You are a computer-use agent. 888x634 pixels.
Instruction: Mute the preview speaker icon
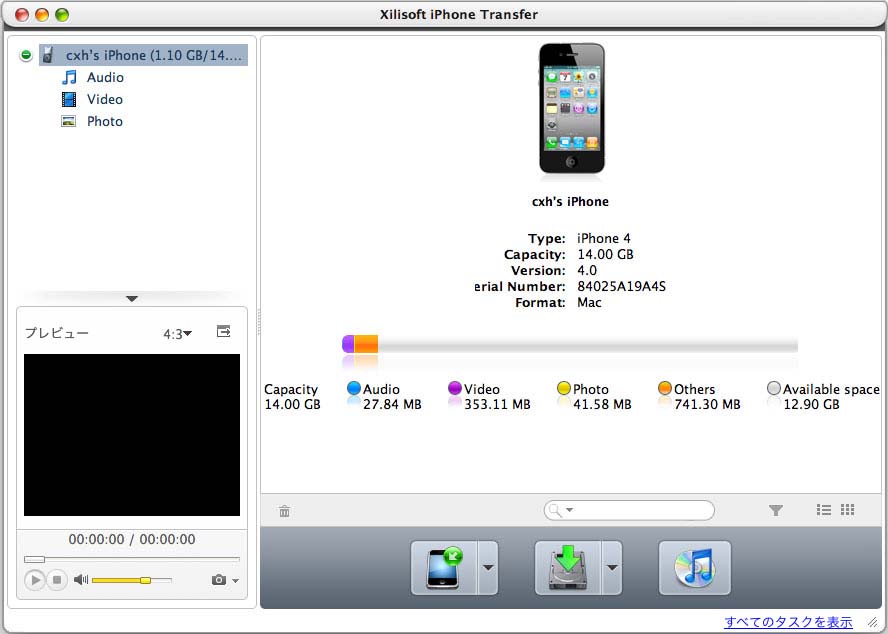[x=81, y=580]
